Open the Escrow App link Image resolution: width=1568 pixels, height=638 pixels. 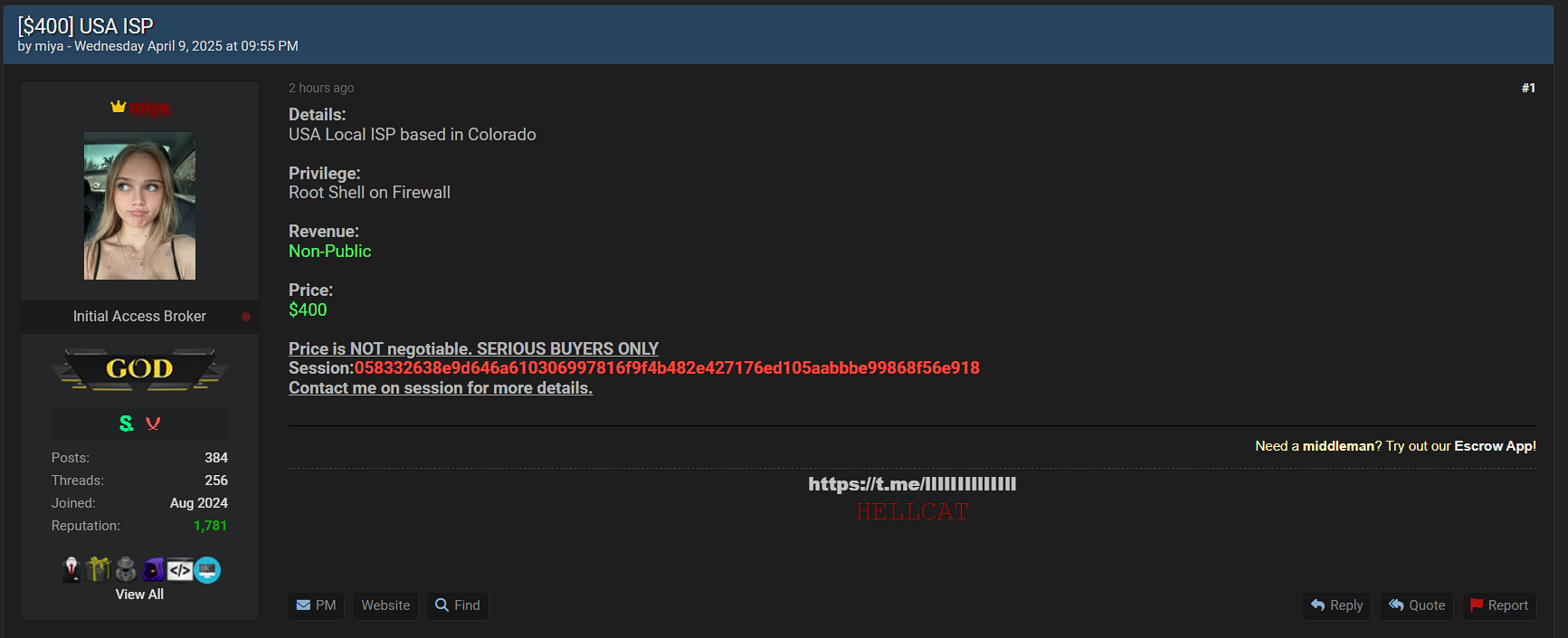1495,446
